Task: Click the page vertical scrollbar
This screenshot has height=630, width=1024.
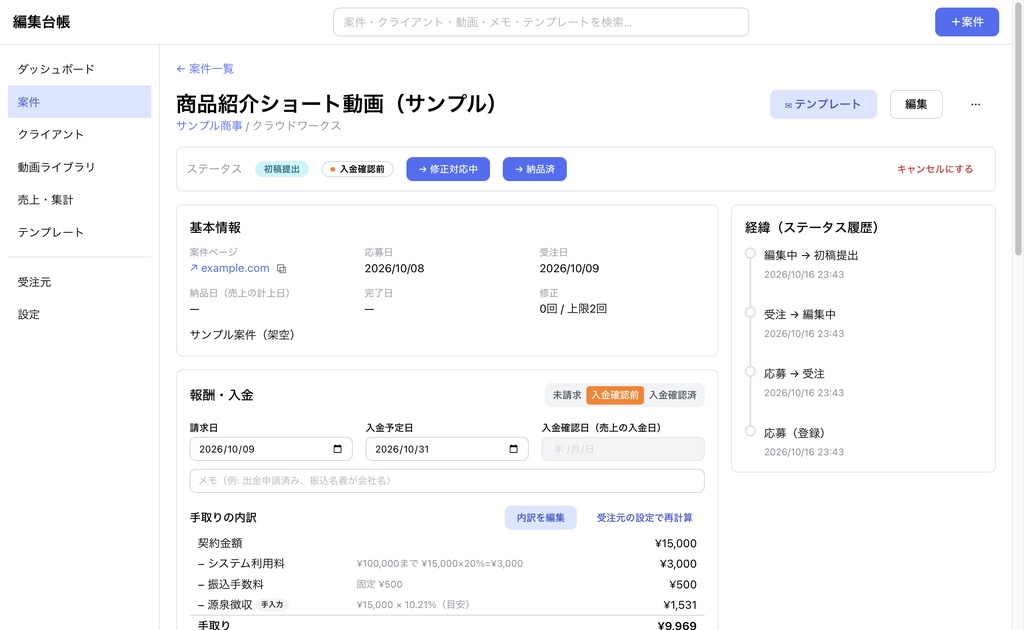Action: [x=1017, y=131]
